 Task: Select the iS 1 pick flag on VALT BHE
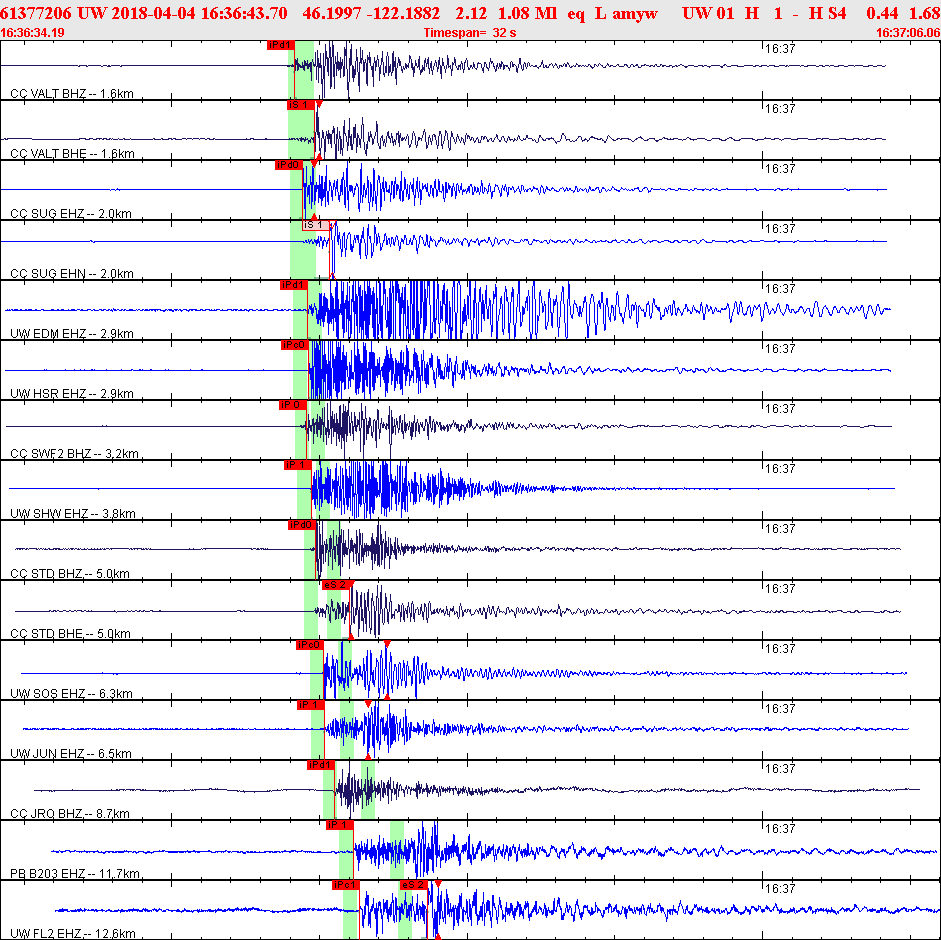point(300,105)
